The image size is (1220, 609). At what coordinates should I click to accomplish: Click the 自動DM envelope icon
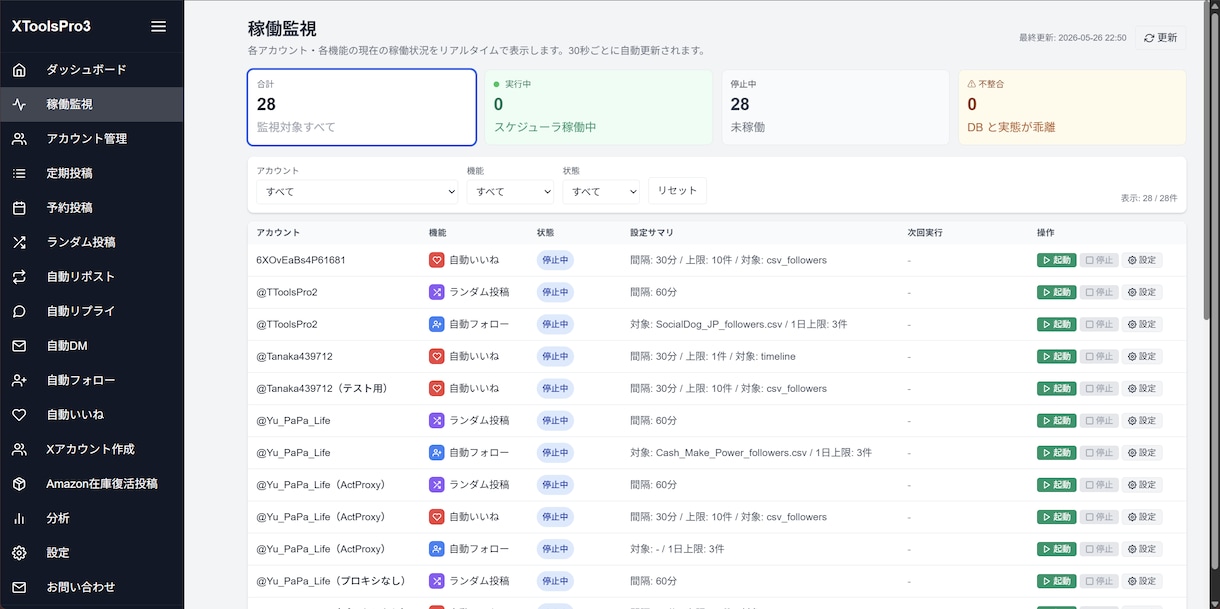click(x=19, y=346)
